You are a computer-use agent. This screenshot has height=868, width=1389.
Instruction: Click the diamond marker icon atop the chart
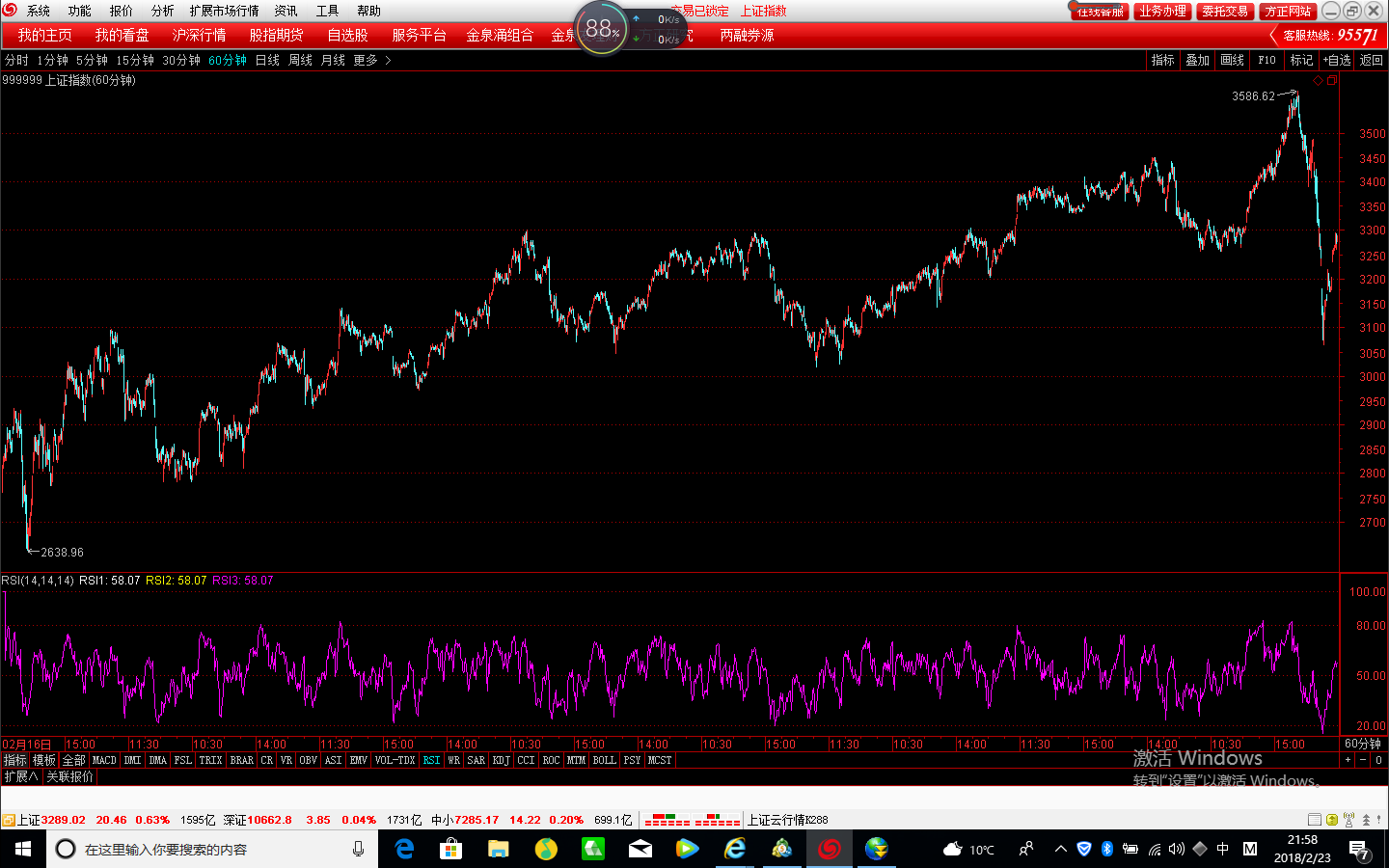1319,81
